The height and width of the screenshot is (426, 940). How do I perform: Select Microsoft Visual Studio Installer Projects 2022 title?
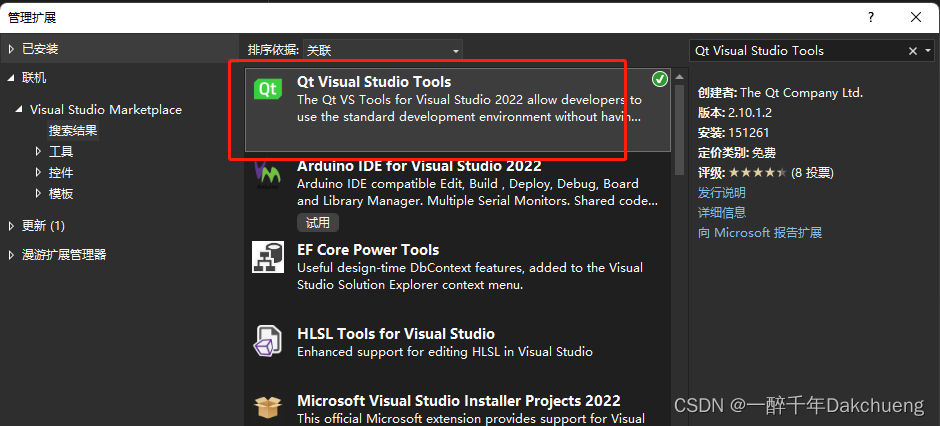pos(459,400)
